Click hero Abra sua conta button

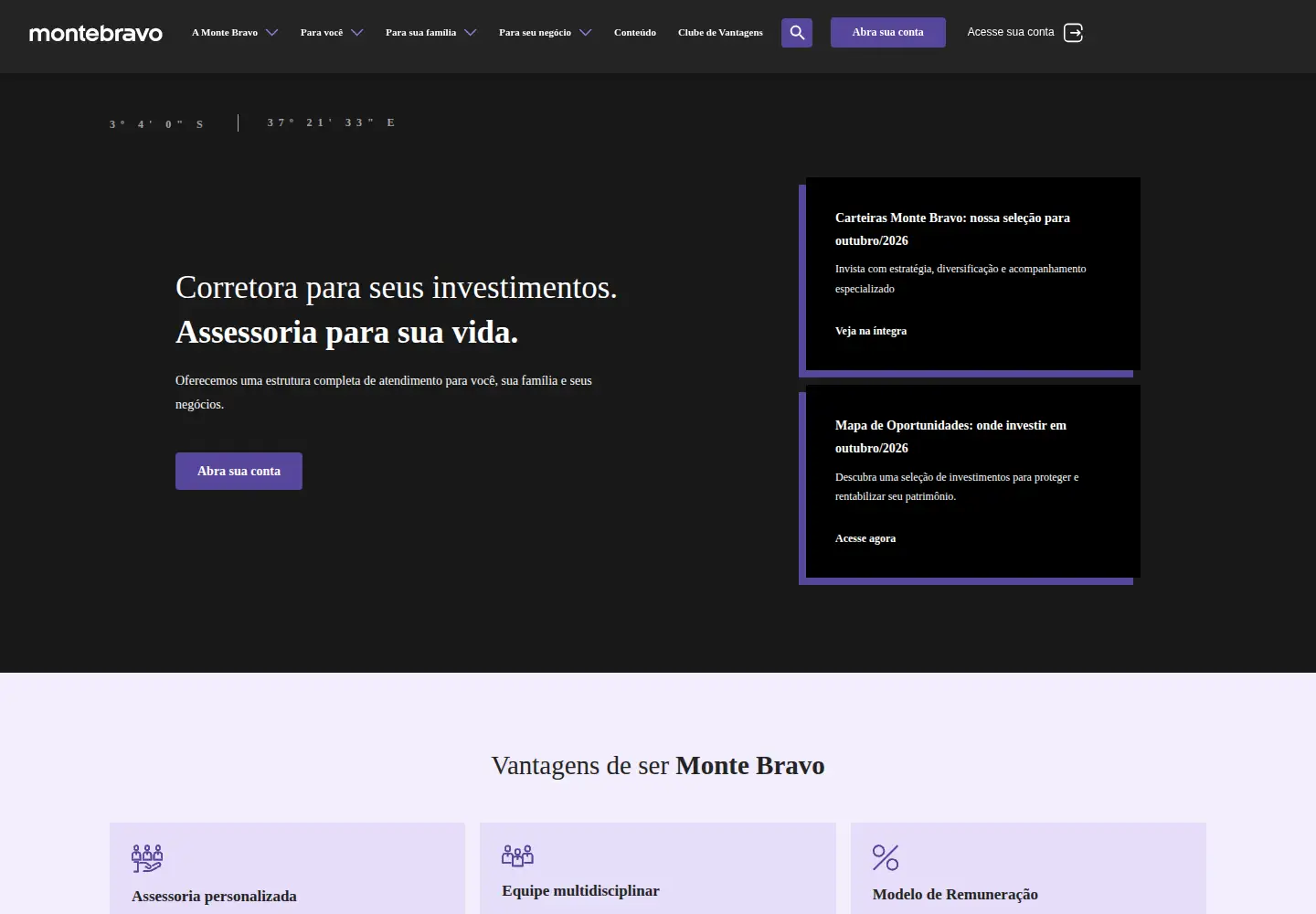point(239,472)
